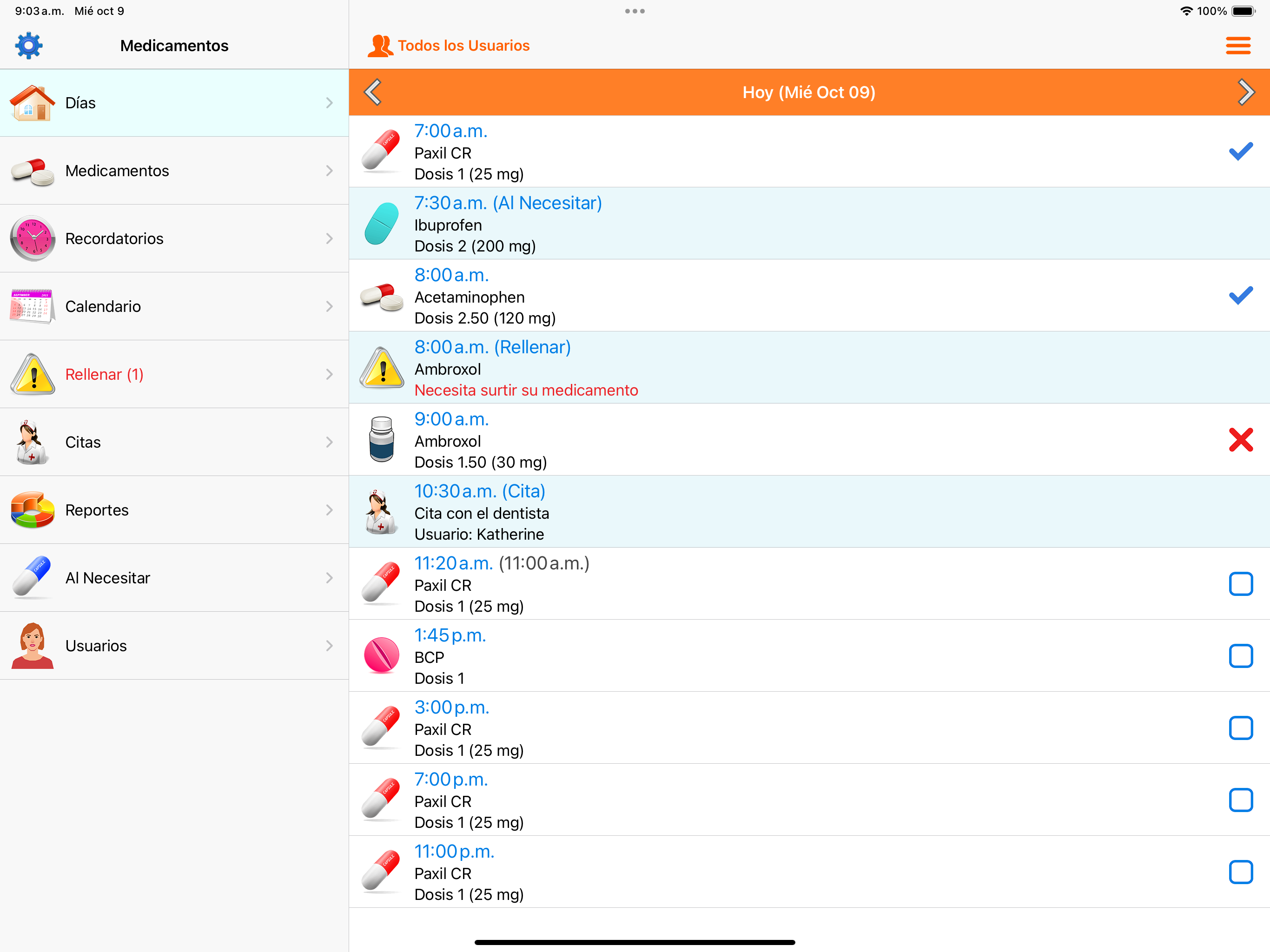
Task: Check the 11:20 a.m. Paxil CR dose box
Action: click(x=1240, y=584)
